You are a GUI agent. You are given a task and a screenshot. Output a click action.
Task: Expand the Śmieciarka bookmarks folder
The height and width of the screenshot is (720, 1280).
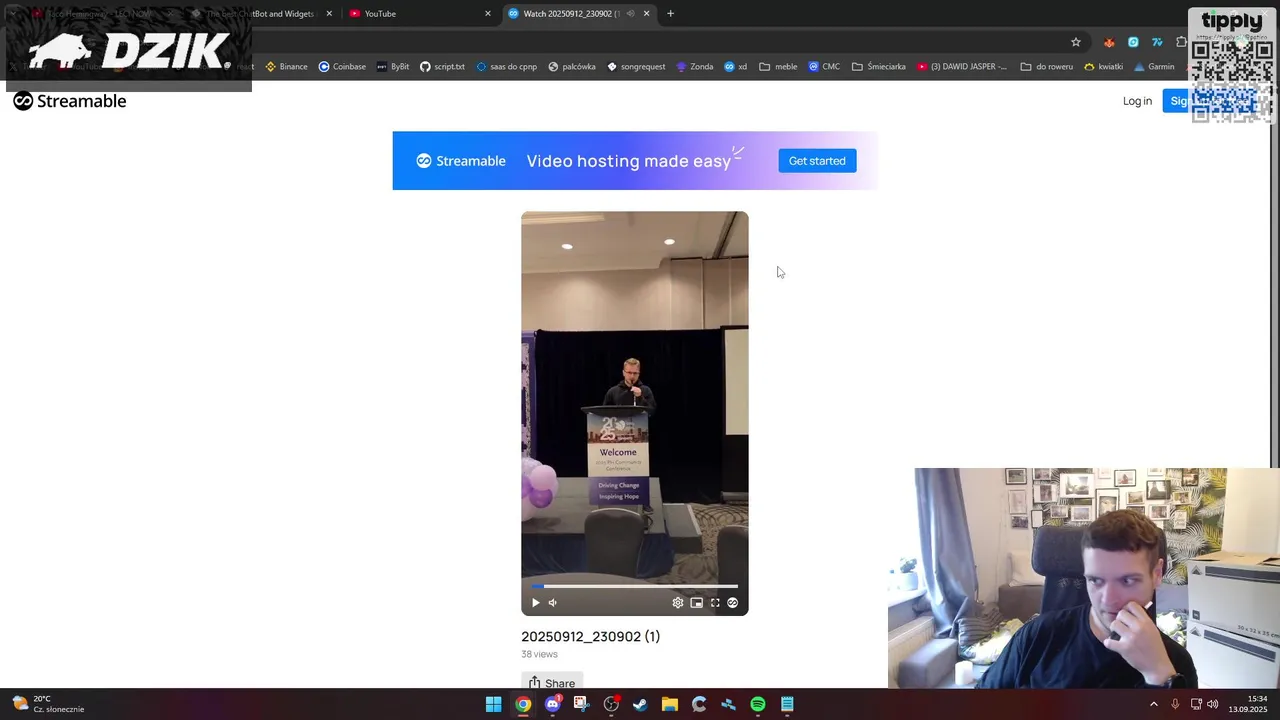[x=878, y=67]
